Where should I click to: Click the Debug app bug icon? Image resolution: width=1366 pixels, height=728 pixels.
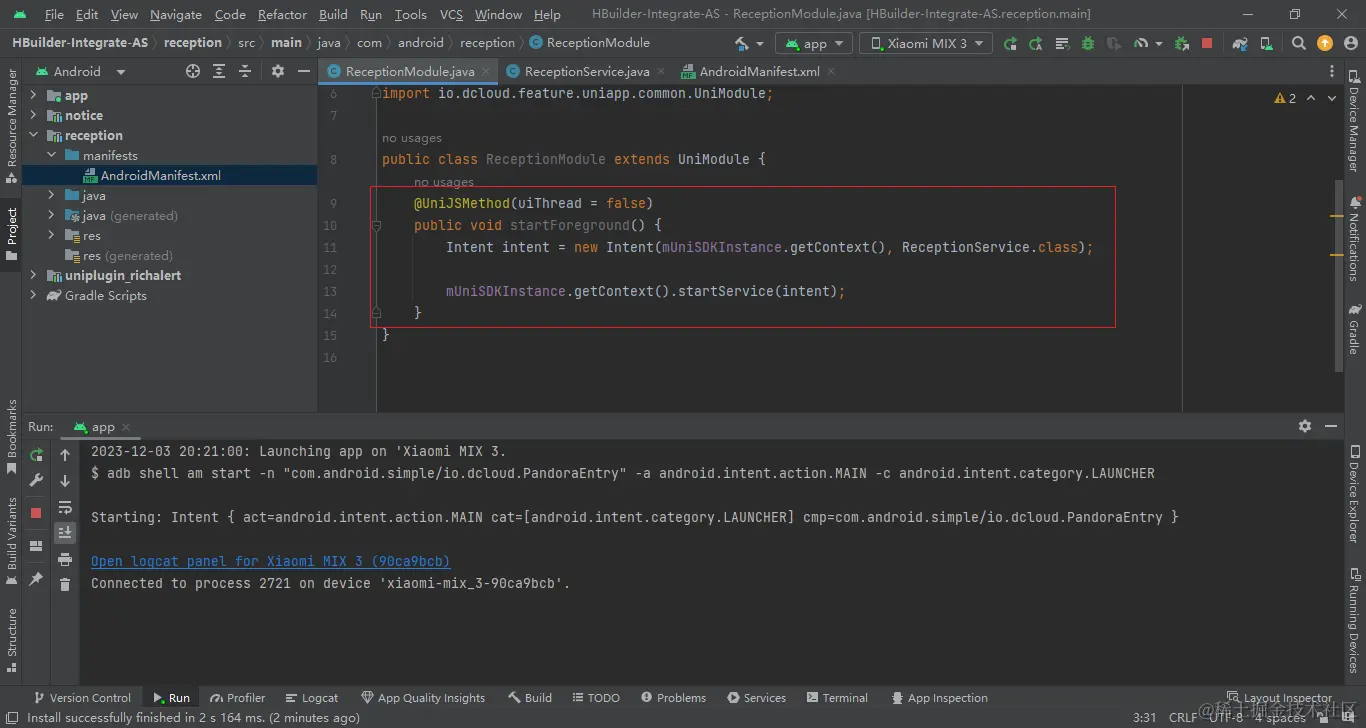point(1088,43)
